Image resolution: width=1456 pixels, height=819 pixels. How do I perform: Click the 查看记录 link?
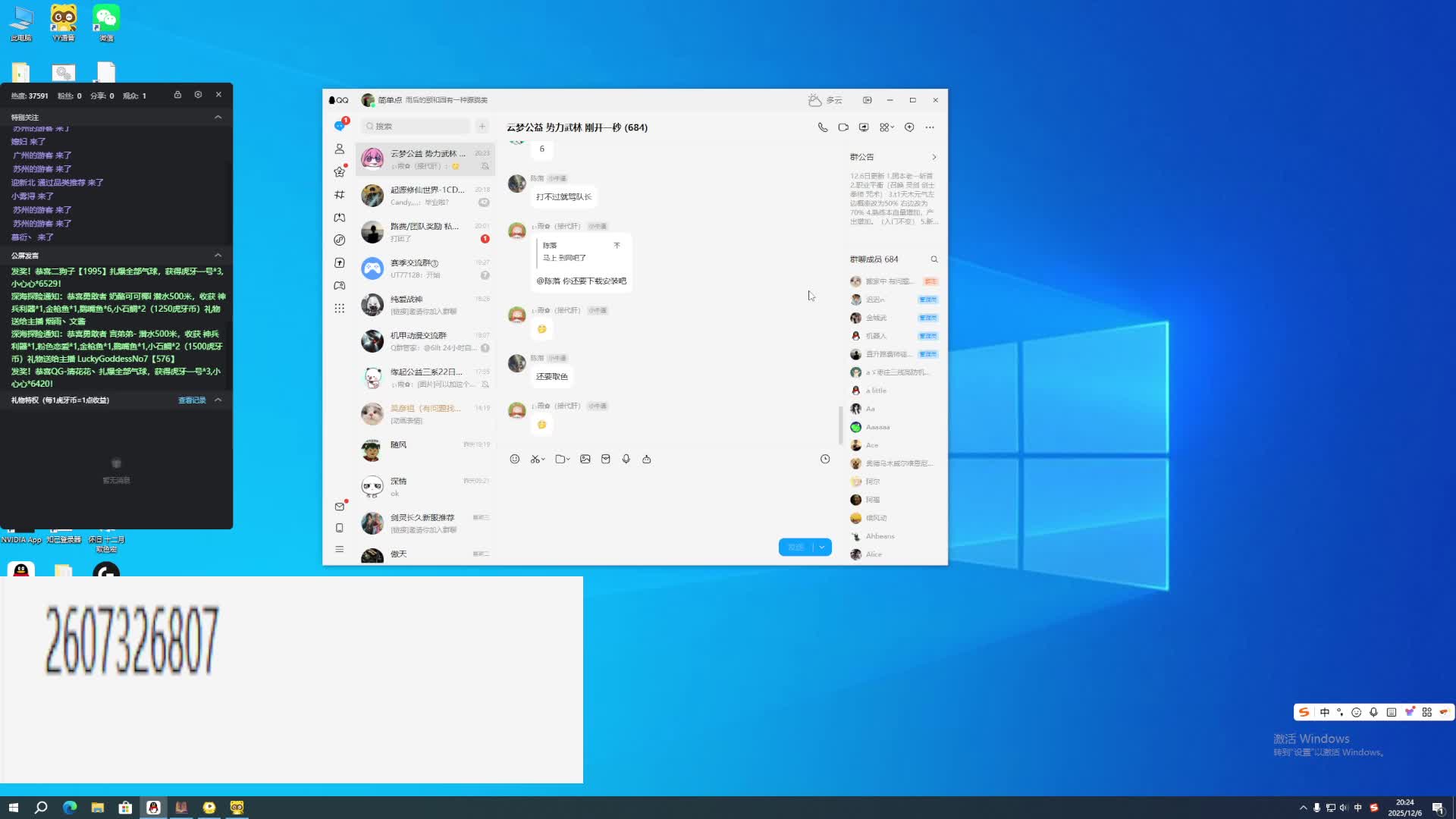click(192, 400)
